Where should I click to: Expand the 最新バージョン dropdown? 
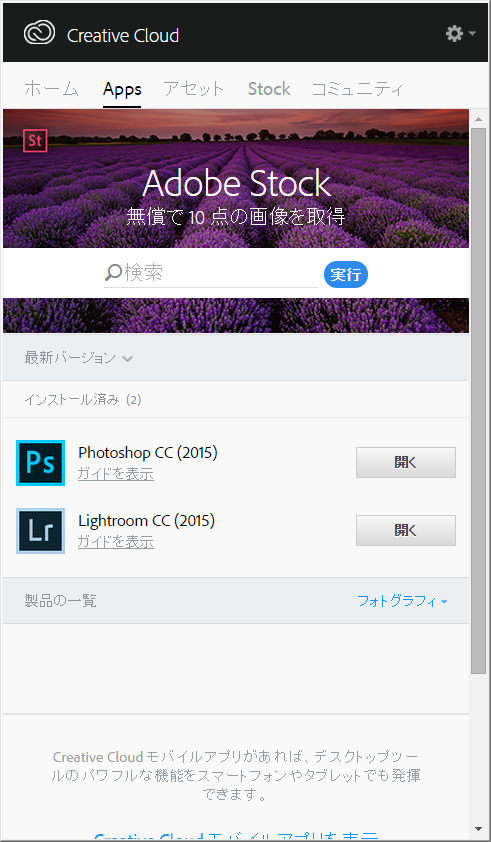click(78, 358)
